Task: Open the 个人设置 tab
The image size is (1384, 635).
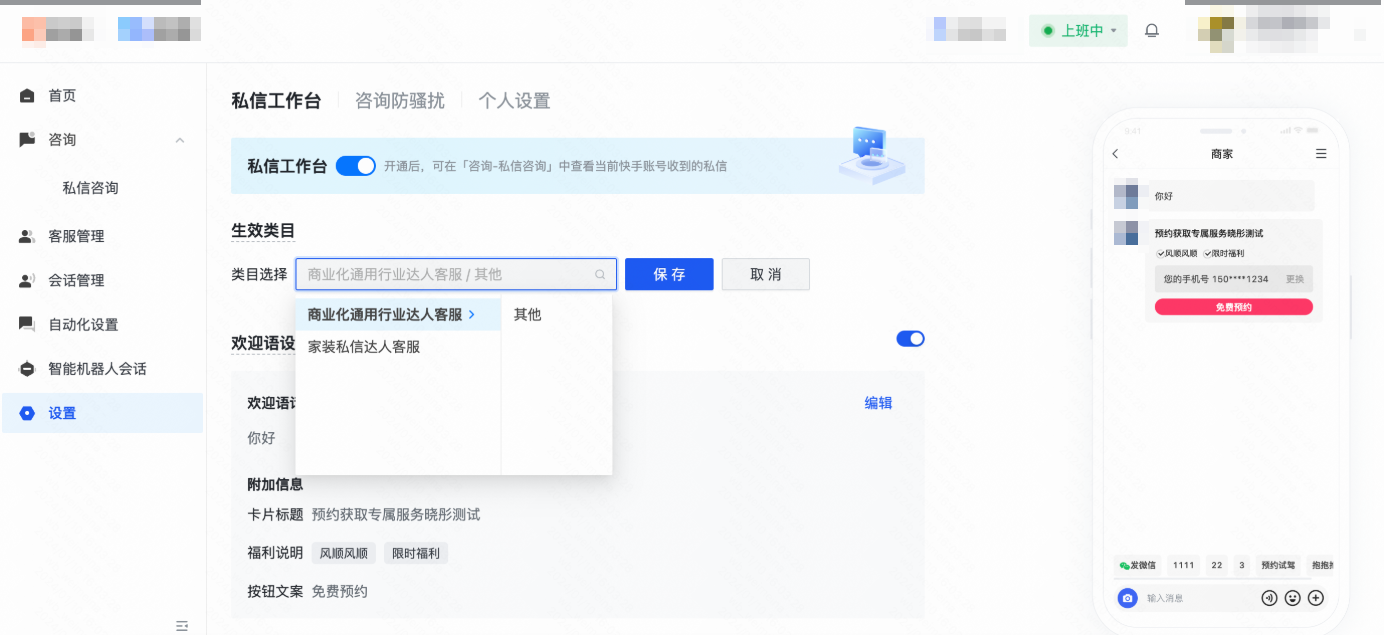Action: pyautogui.click(x=514, y=100)
